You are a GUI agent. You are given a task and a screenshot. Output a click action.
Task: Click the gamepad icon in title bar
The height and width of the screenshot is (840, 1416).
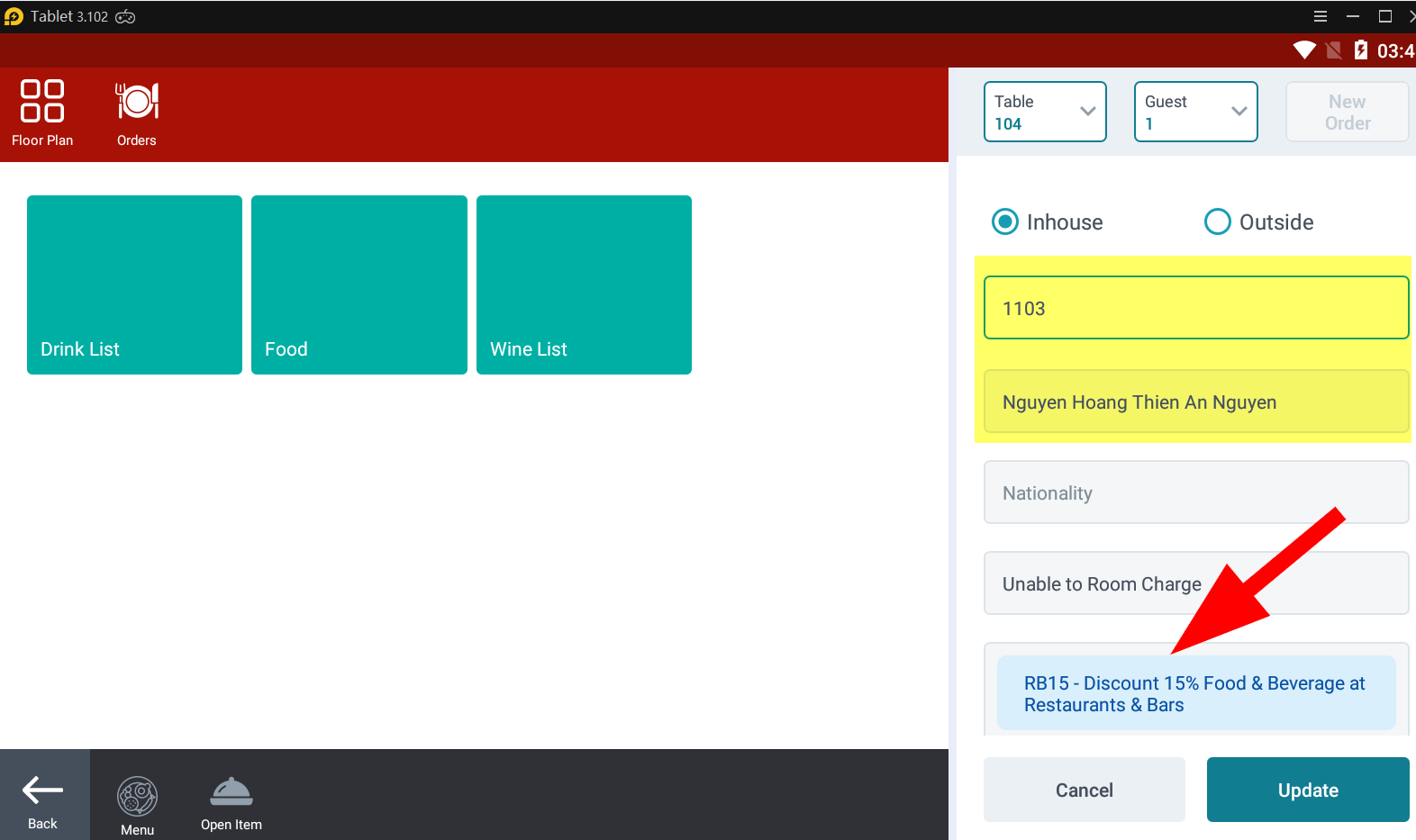pos(125,17)
